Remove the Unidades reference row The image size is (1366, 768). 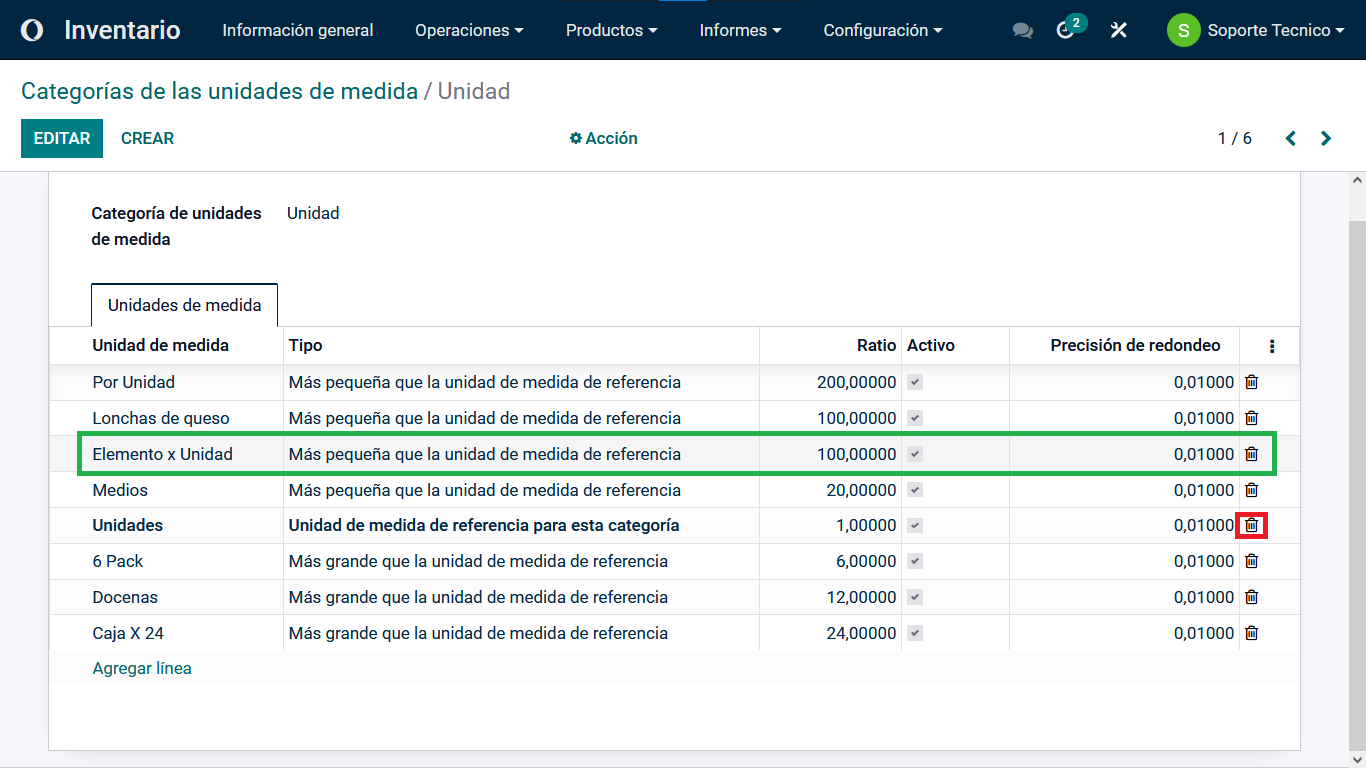[1251, 525]
